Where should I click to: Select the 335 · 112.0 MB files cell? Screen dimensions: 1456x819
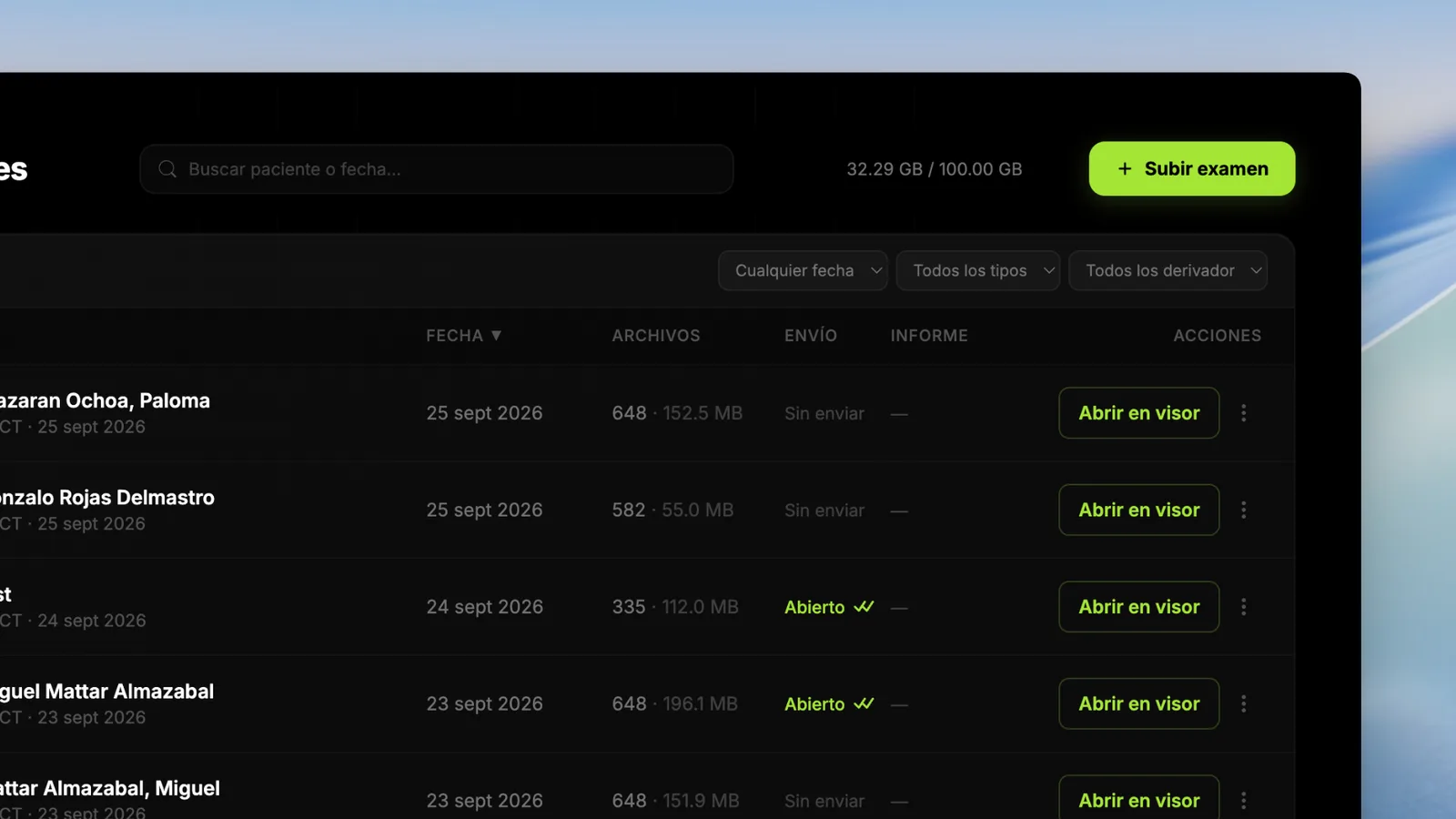click(x=675, y=607)
